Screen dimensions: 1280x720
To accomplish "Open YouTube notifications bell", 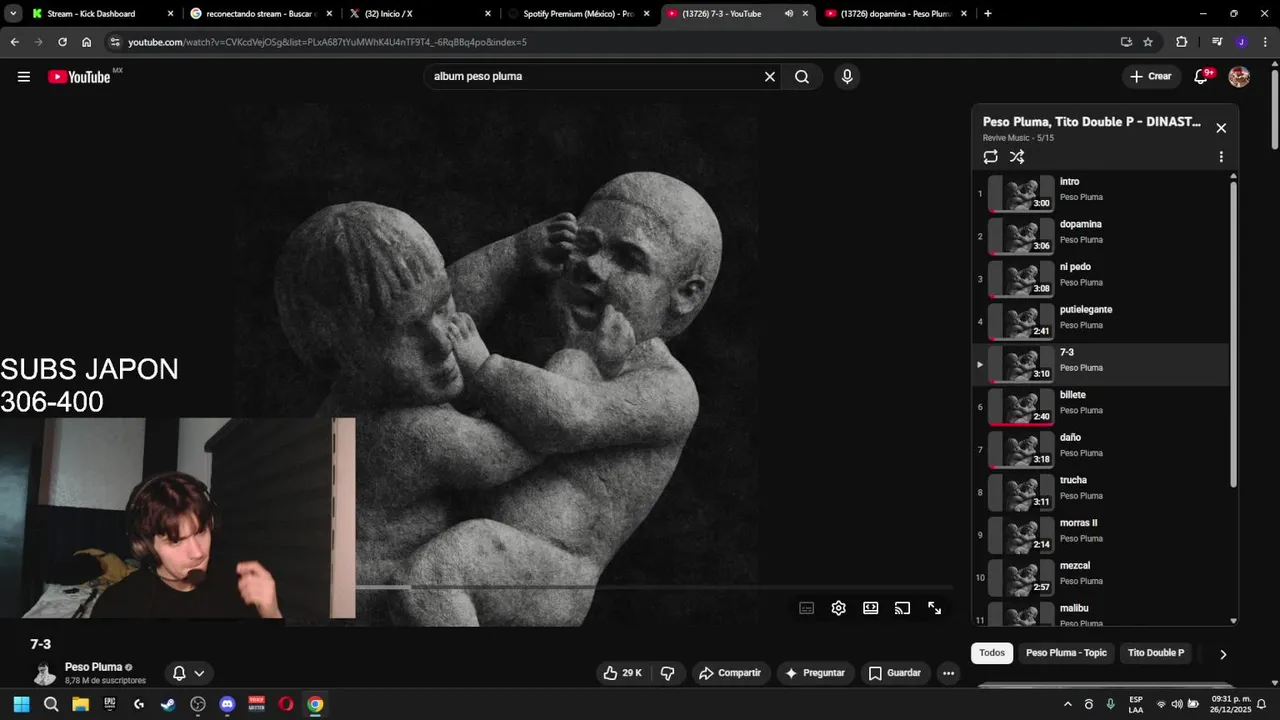I will point(1202,77).
